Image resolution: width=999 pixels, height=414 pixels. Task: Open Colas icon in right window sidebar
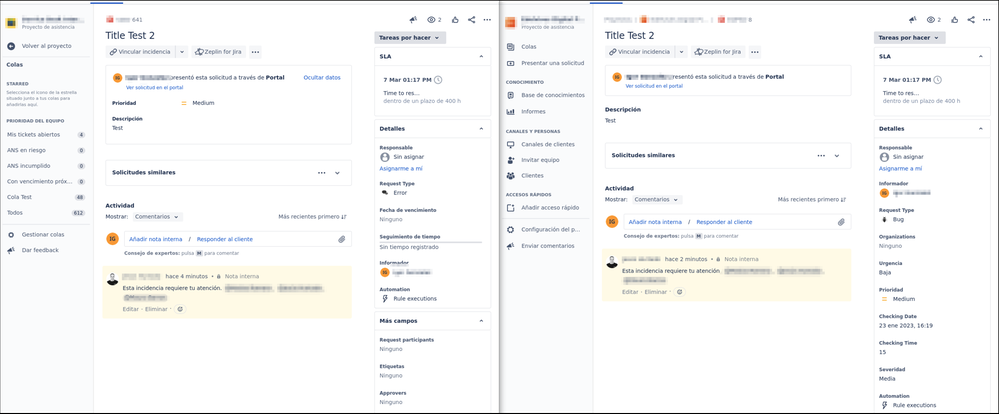pos(510,46)
